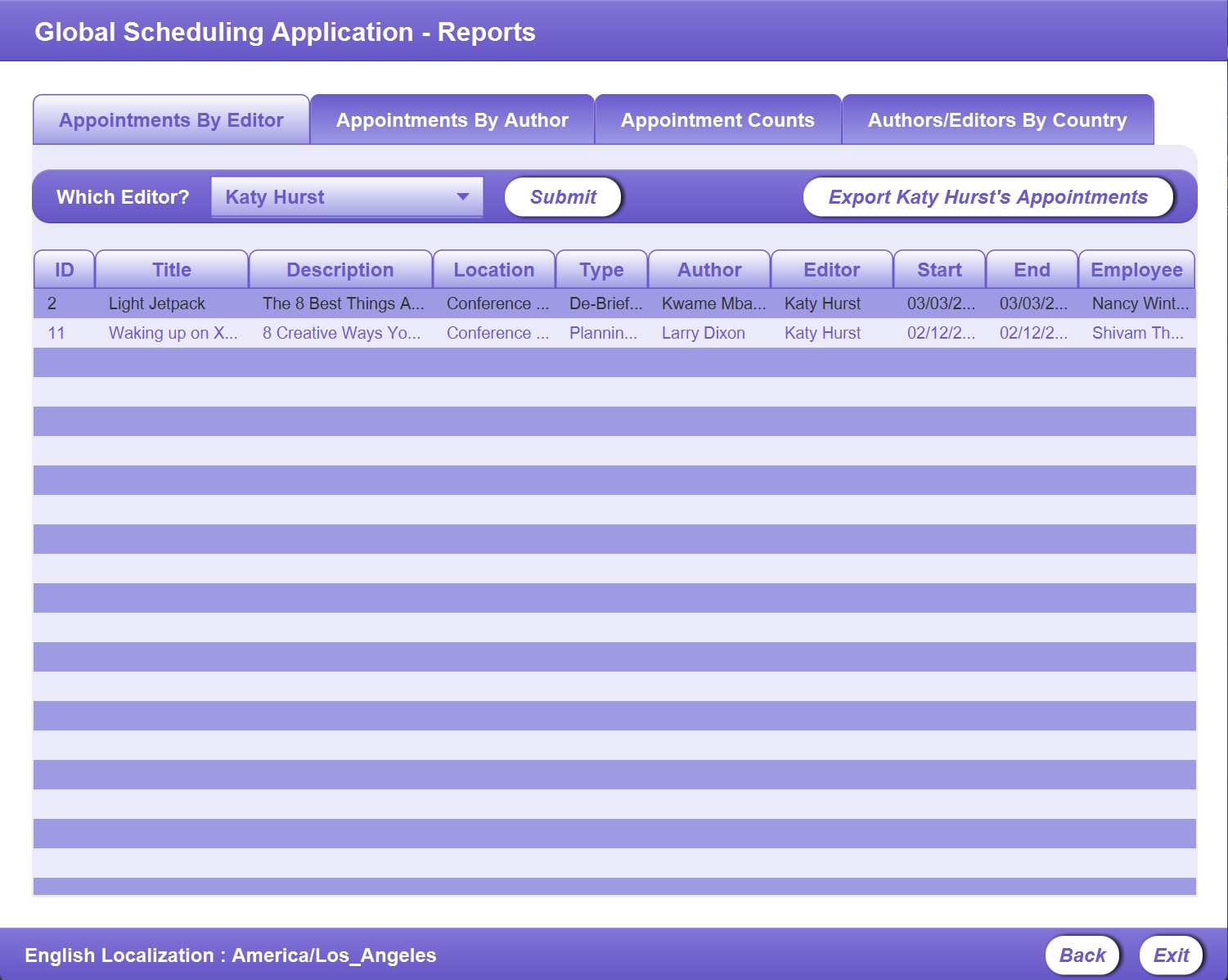1228x980 pixels.
Task: Open the Appointment Counts tab
Action: click(717, 119)
